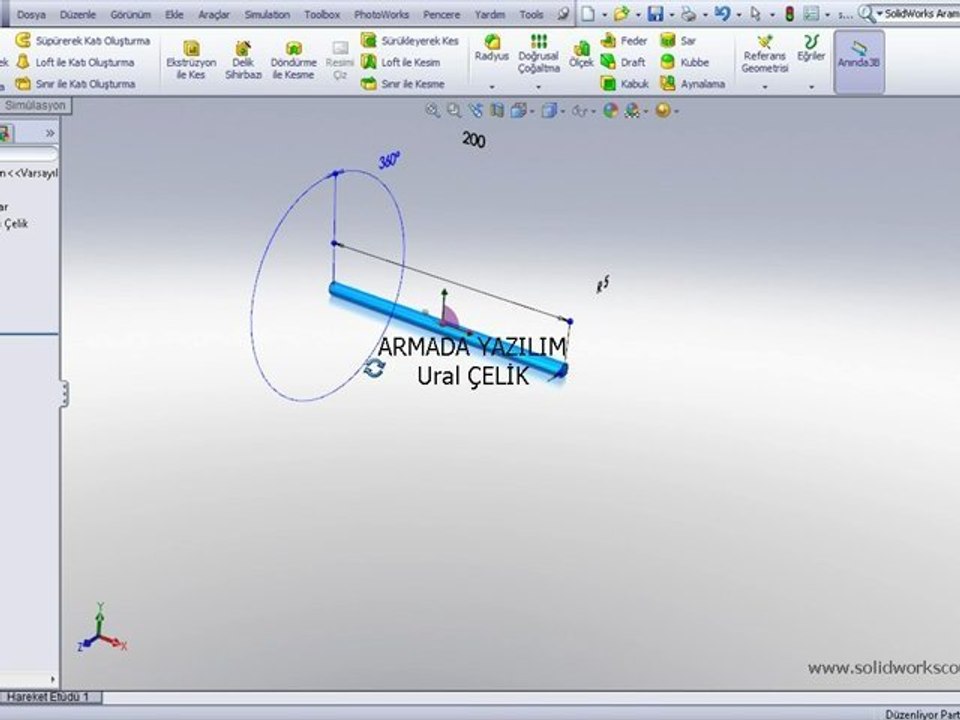Open the dropdown arrow beside Save icon

(672, 15)
